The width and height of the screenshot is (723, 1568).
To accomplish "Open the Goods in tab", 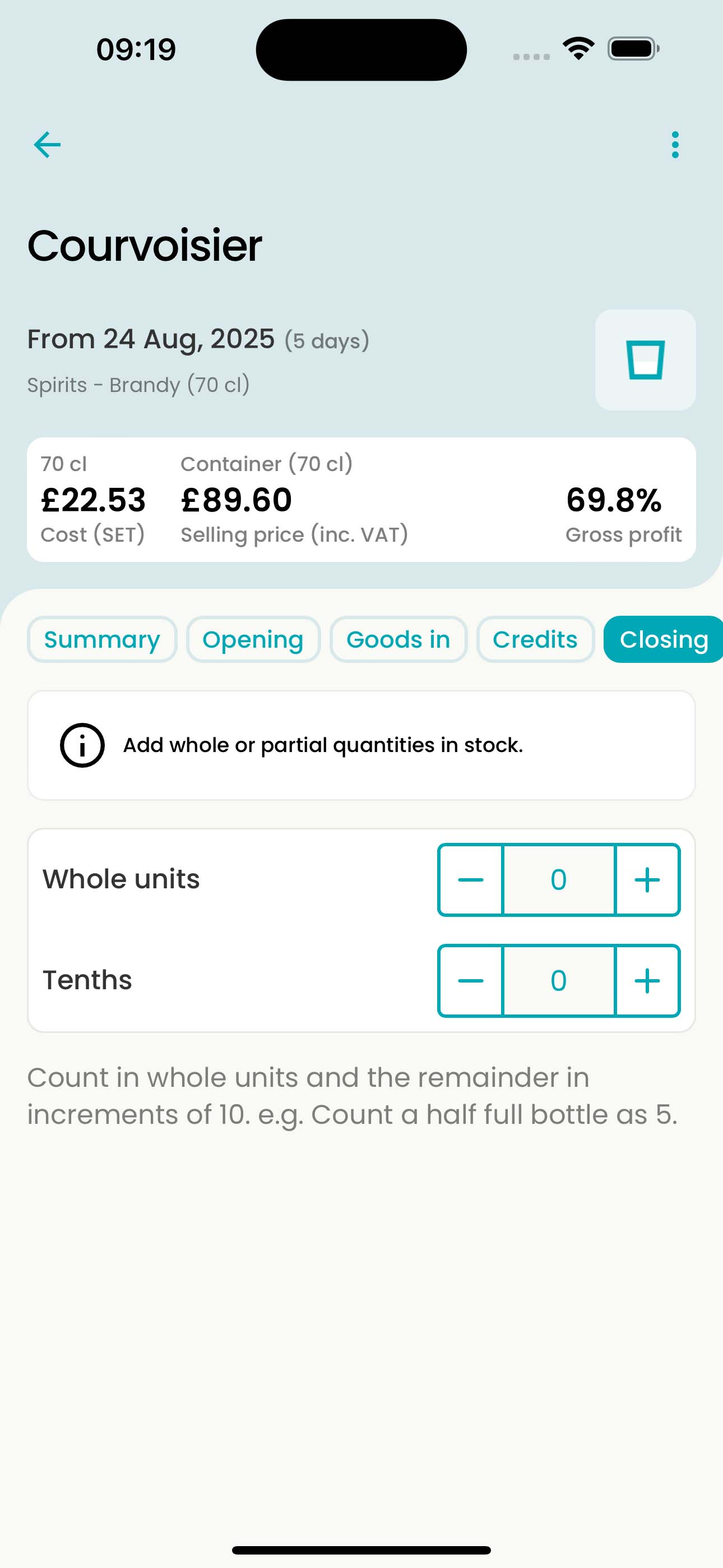I will (x=398, y=639).
